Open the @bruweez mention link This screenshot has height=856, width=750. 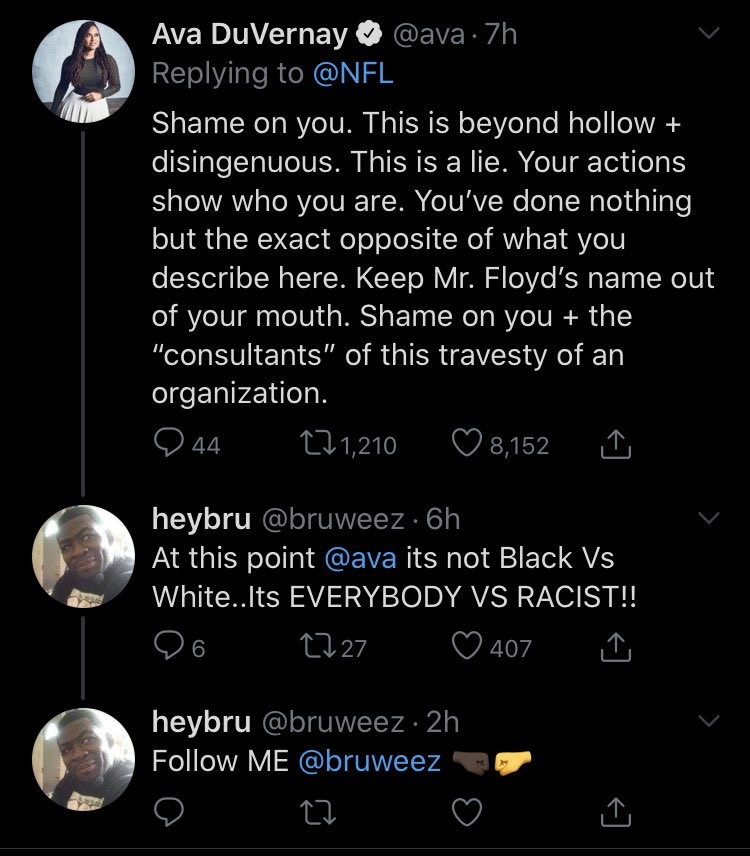tap(369, 760)
